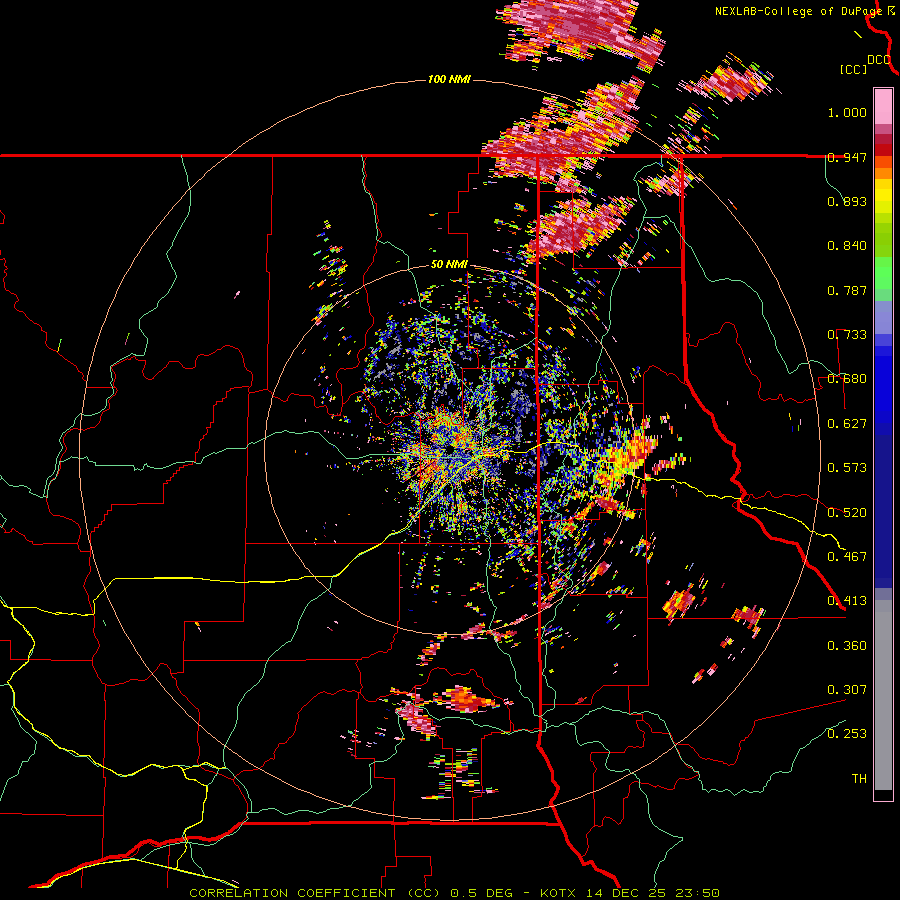Click the 1.000 value on the scale

click(847, 112)
